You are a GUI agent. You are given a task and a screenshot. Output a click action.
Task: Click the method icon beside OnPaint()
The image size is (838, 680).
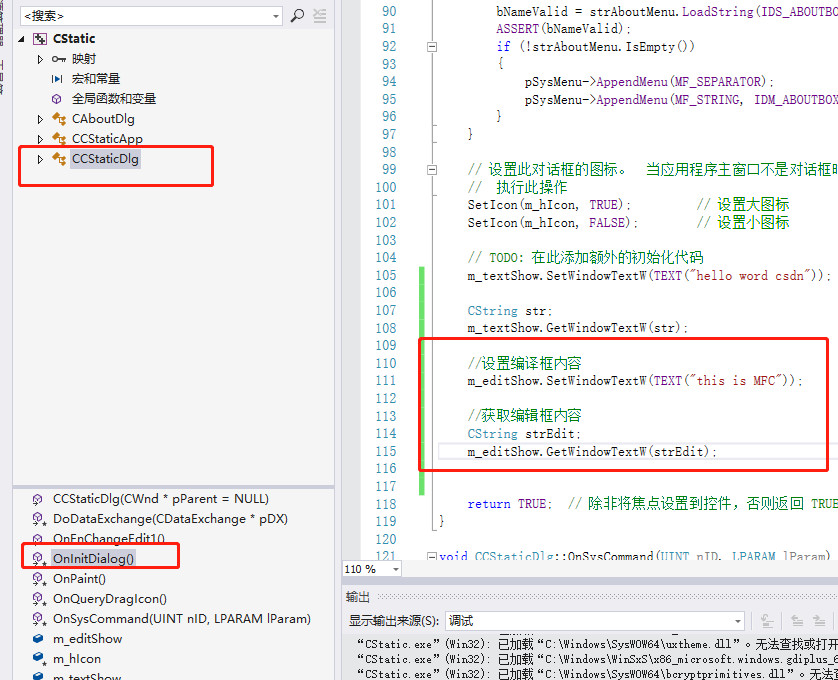39,579
